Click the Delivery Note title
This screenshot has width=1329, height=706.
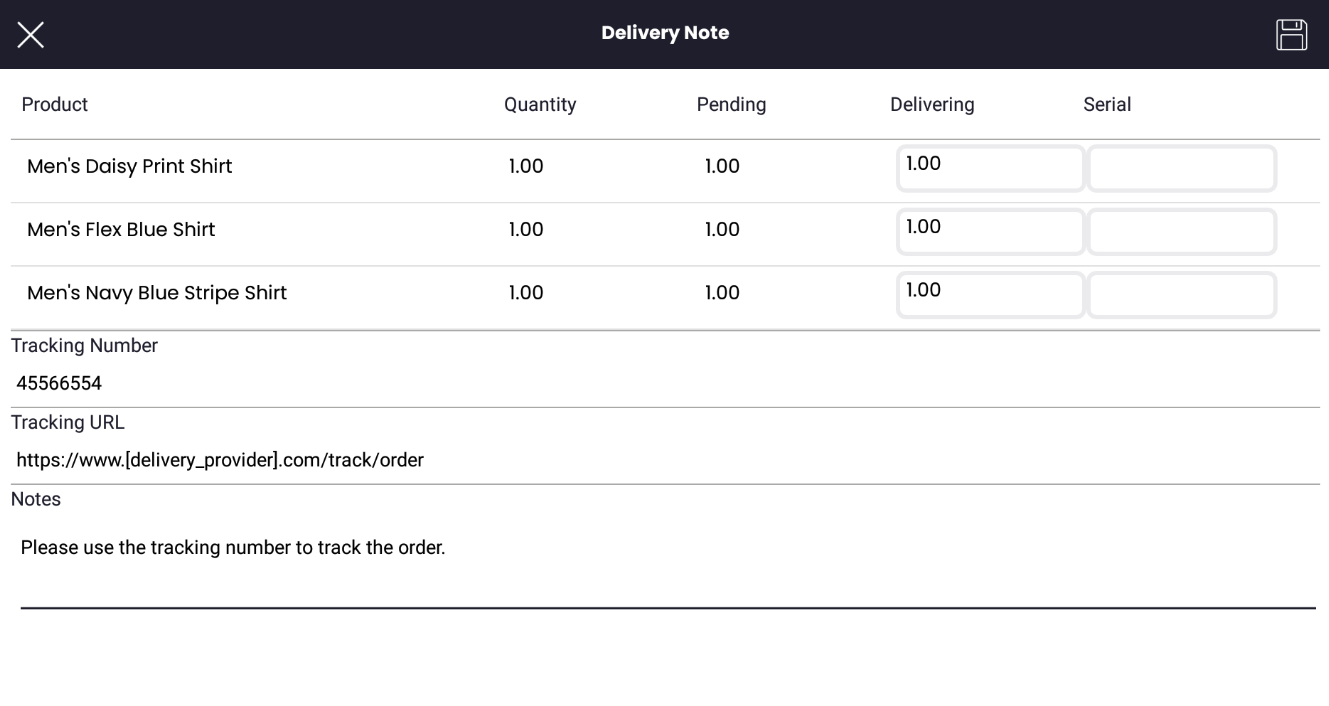(x=665, y=32)
